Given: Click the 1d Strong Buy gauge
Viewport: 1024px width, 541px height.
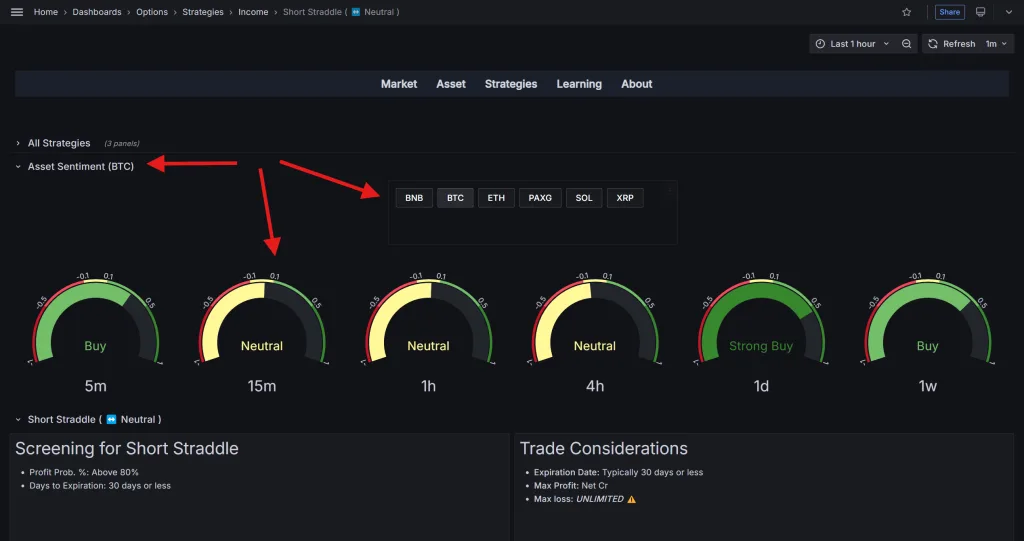Looking at the screenshot, I should (x=761, y=320).
